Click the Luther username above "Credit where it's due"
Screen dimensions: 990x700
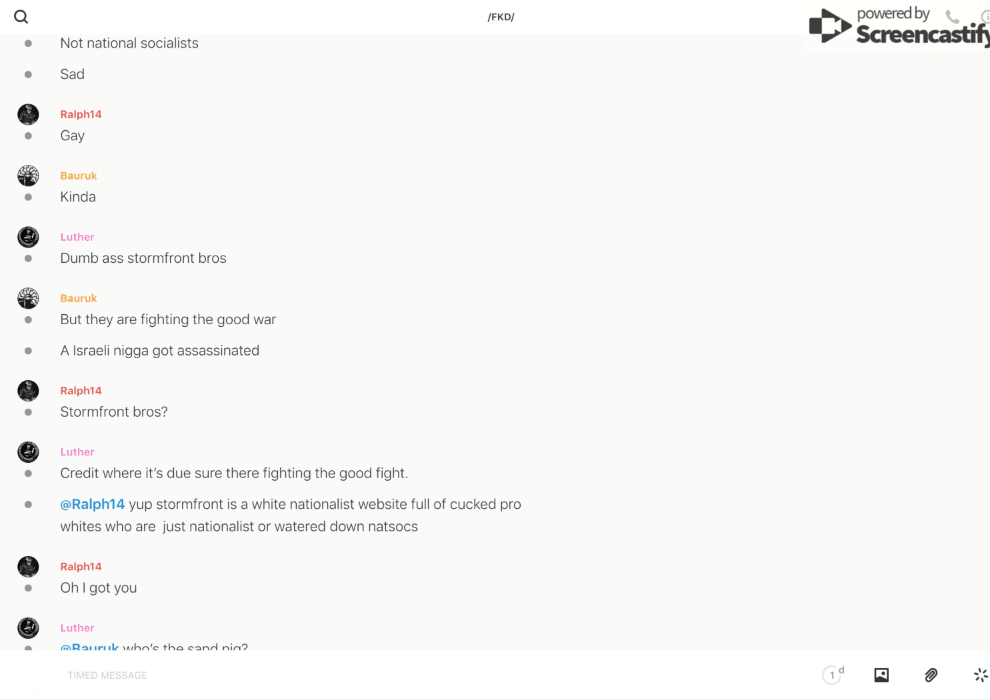(x=77, y=452)
